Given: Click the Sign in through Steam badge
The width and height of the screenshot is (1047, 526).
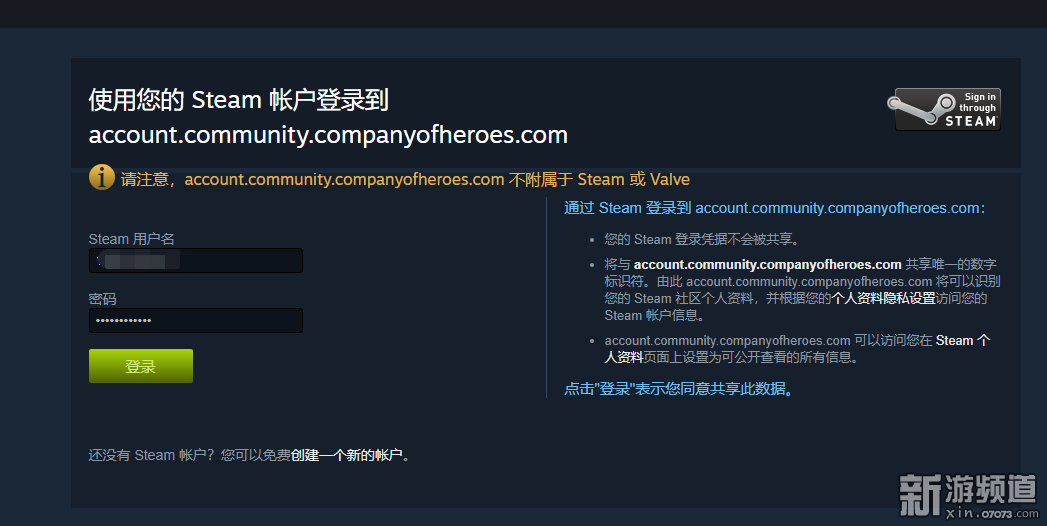Looking at the screenshot, I should [x=947, y=110].
